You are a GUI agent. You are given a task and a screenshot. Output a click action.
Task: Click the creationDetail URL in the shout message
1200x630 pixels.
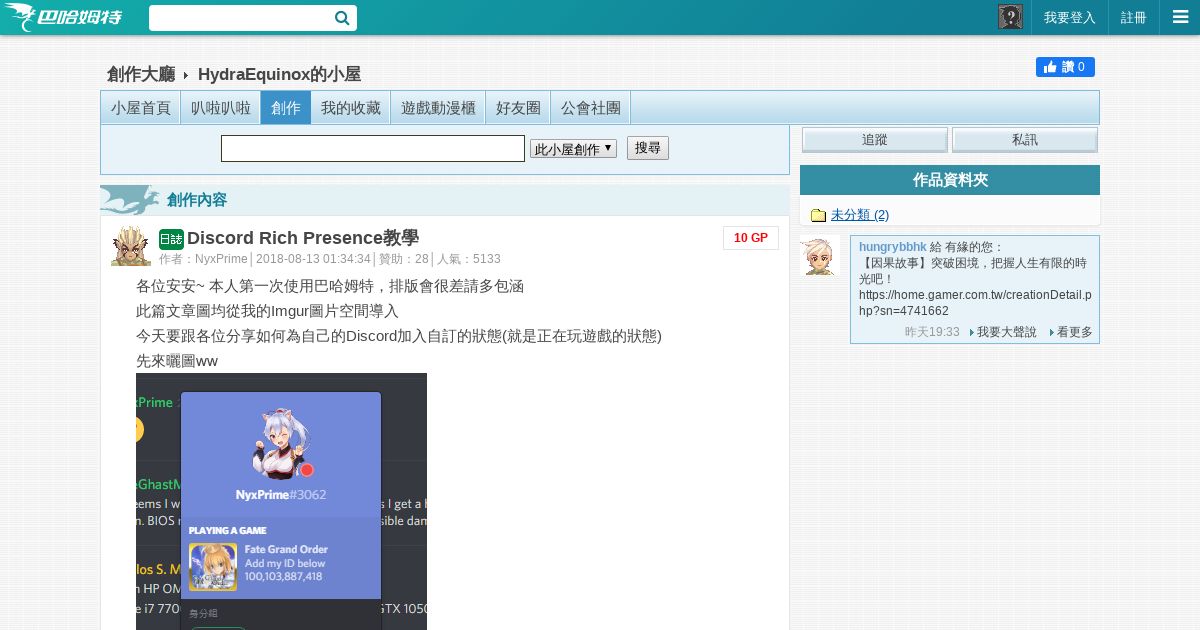click(975, 303)
